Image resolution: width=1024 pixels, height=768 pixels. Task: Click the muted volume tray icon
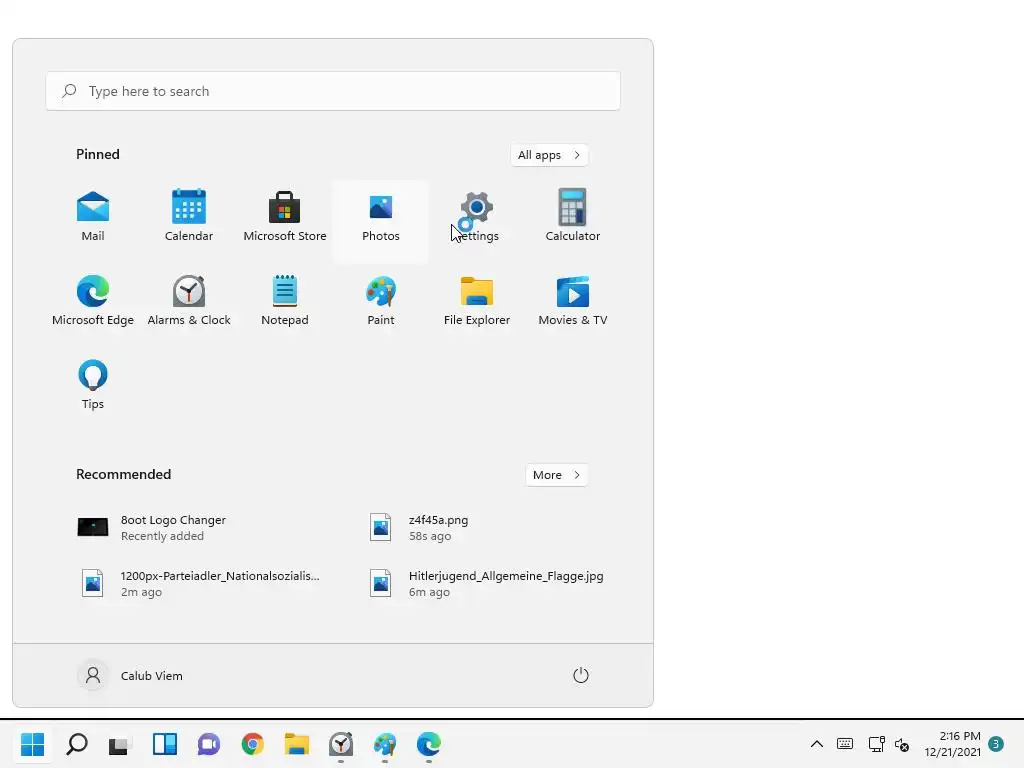click(x=902, y=744)
